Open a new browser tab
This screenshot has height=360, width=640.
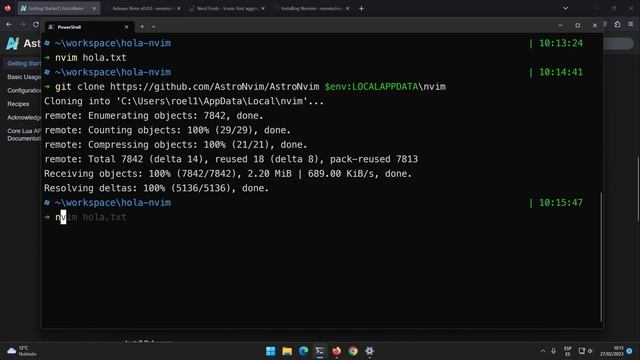coord(361,8)
